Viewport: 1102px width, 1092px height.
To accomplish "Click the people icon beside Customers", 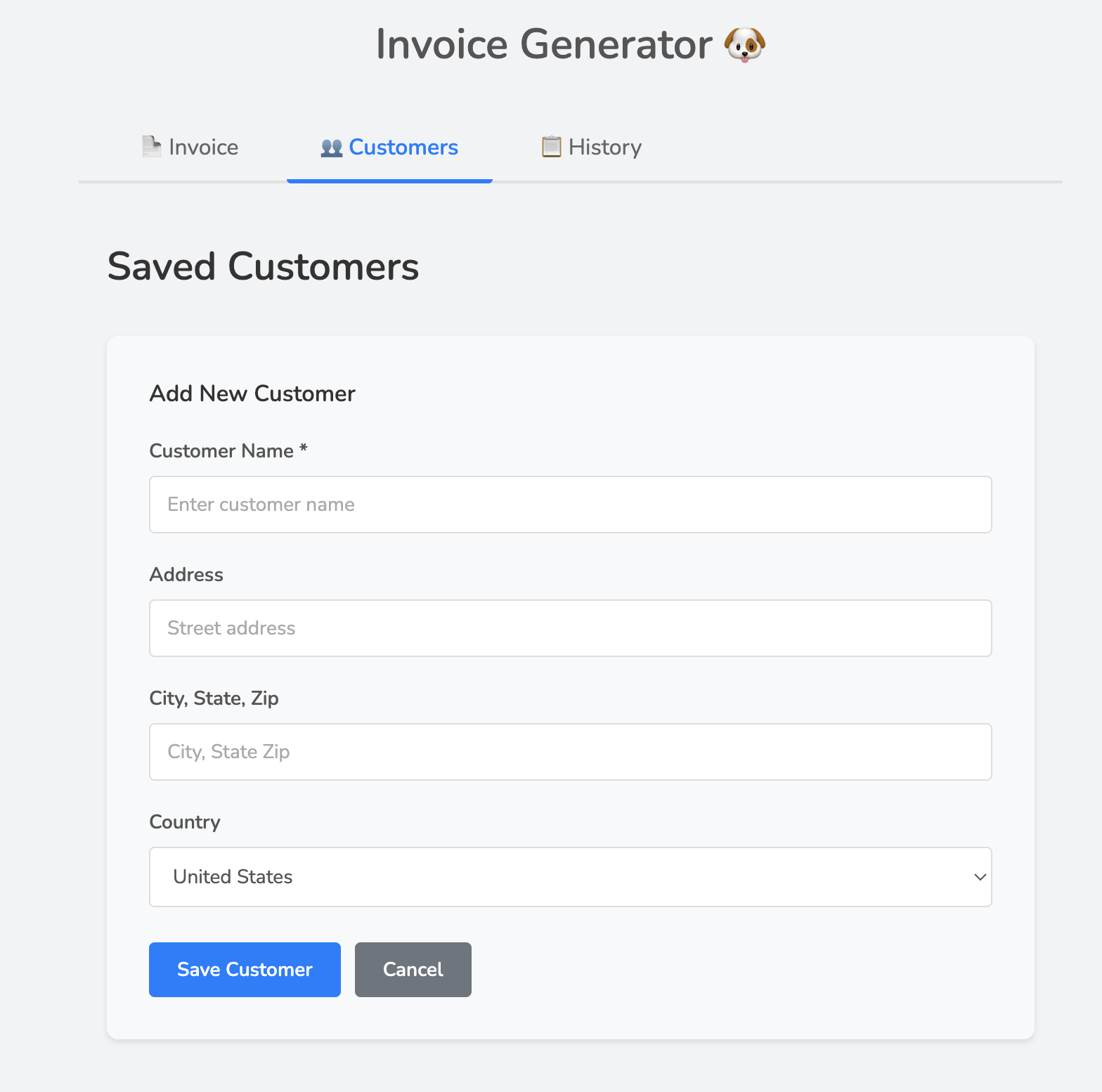I will click(x=331, y=147).
